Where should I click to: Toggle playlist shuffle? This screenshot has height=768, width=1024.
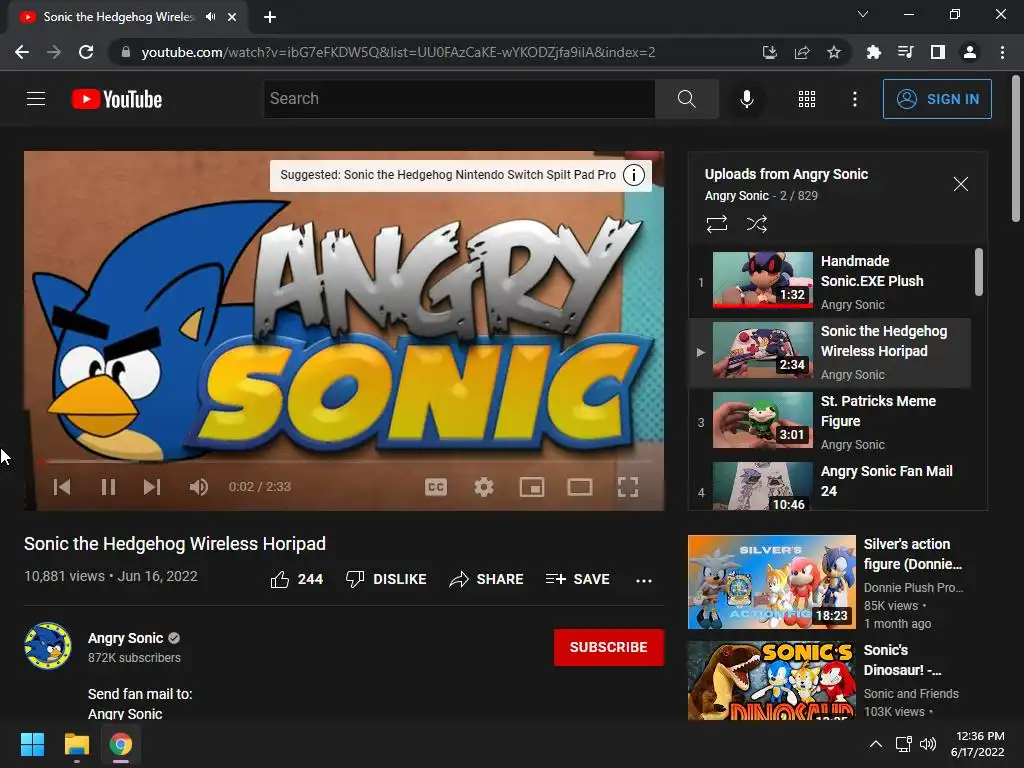[x=757, y=224]
